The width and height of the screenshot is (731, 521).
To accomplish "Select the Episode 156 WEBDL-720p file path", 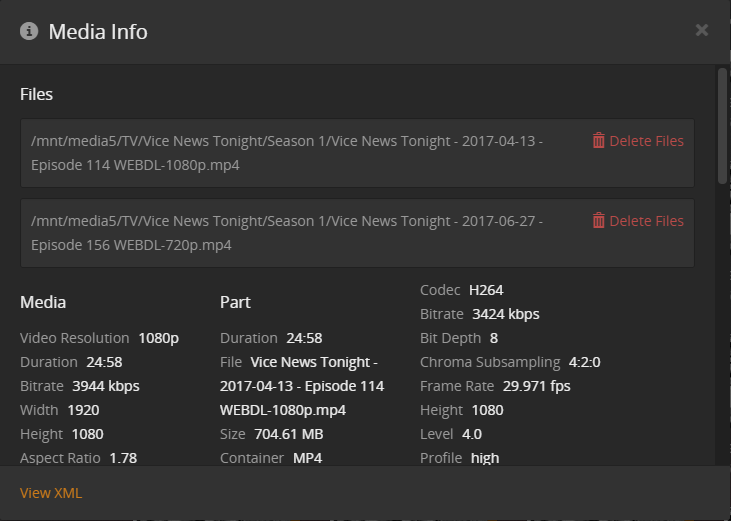I will pos(287,233).
